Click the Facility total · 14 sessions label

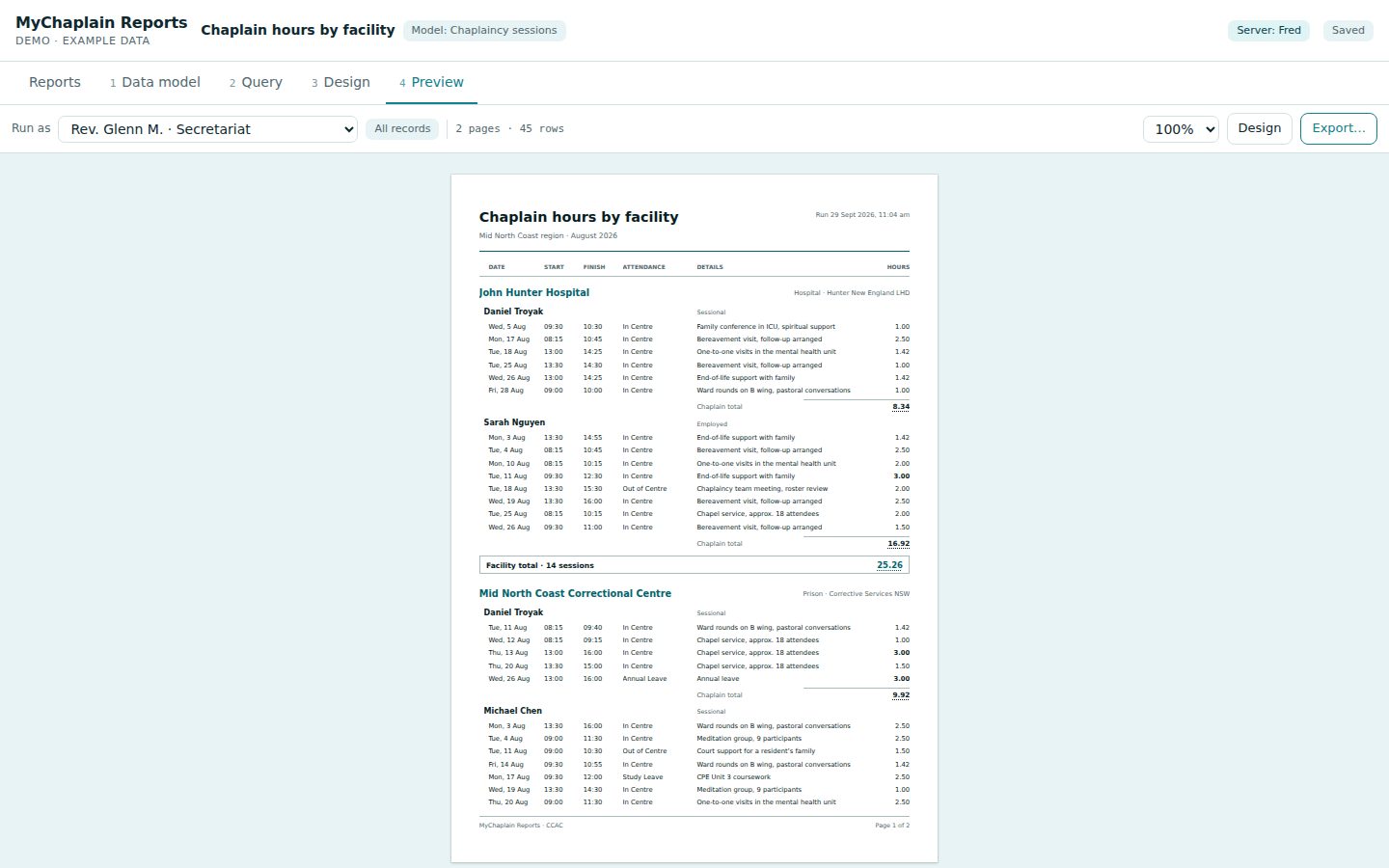[x=540, y=566]
